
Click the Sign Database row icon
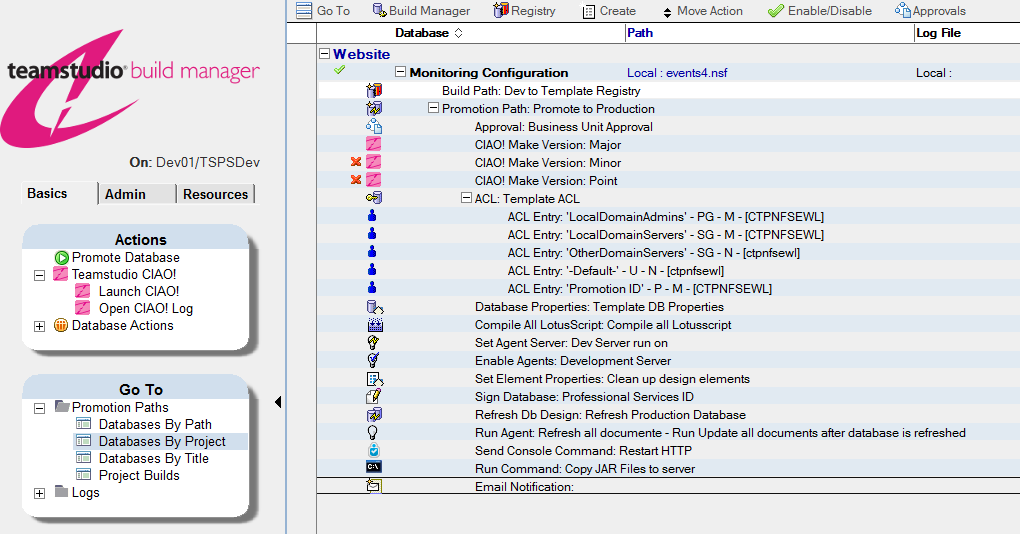click(373, 396)
